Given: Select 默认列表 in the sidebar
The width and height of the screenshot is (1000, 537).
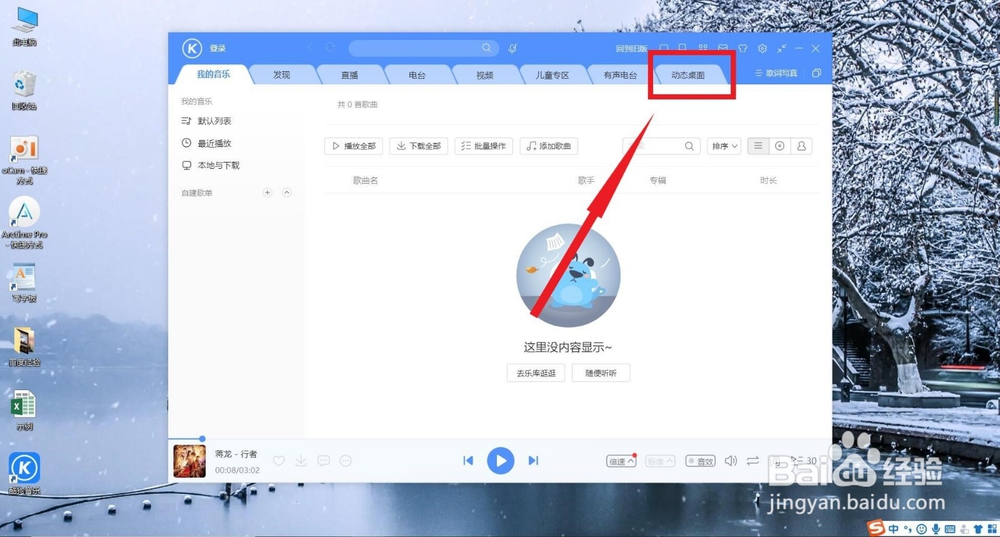Looking at the screenshot, I should (214, 121).
